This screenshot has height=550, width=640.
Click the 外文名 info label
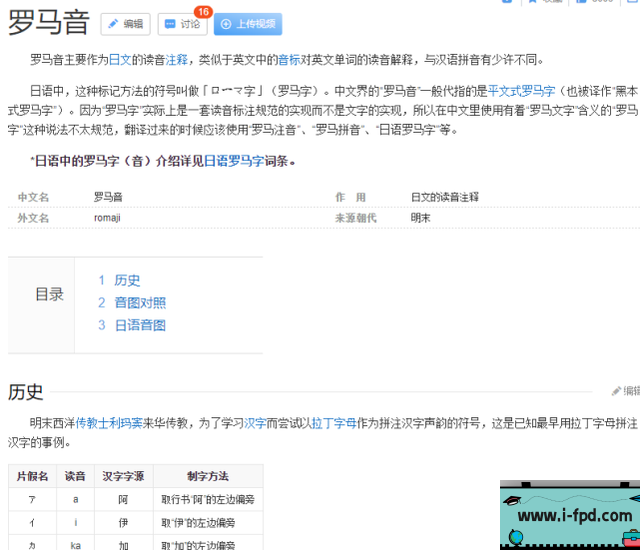click(x=33, y=218)
